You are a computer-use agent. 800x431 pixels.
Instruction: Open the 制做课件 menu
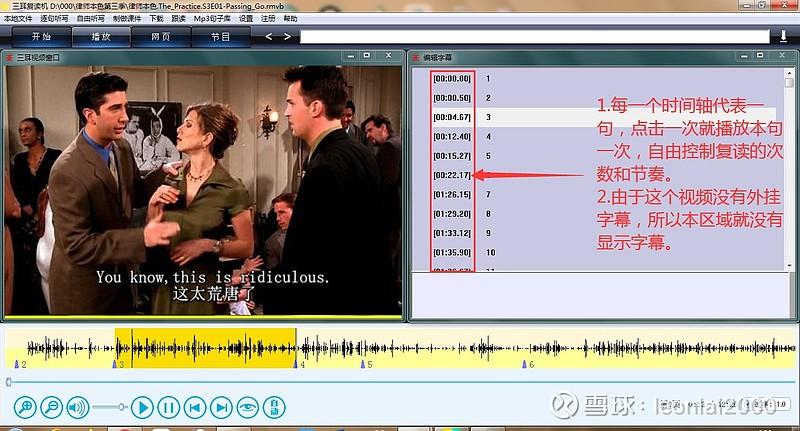(x=127, y=18)
